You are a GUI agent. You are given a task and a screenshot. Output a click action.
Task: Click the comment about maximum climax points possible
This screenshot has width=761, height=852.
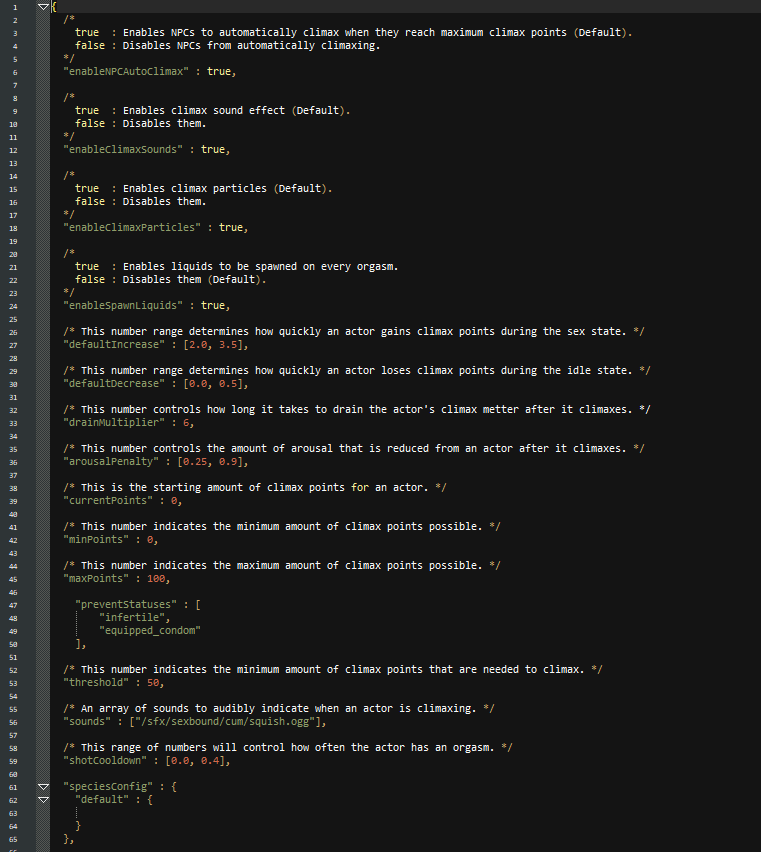pos(282,566)
